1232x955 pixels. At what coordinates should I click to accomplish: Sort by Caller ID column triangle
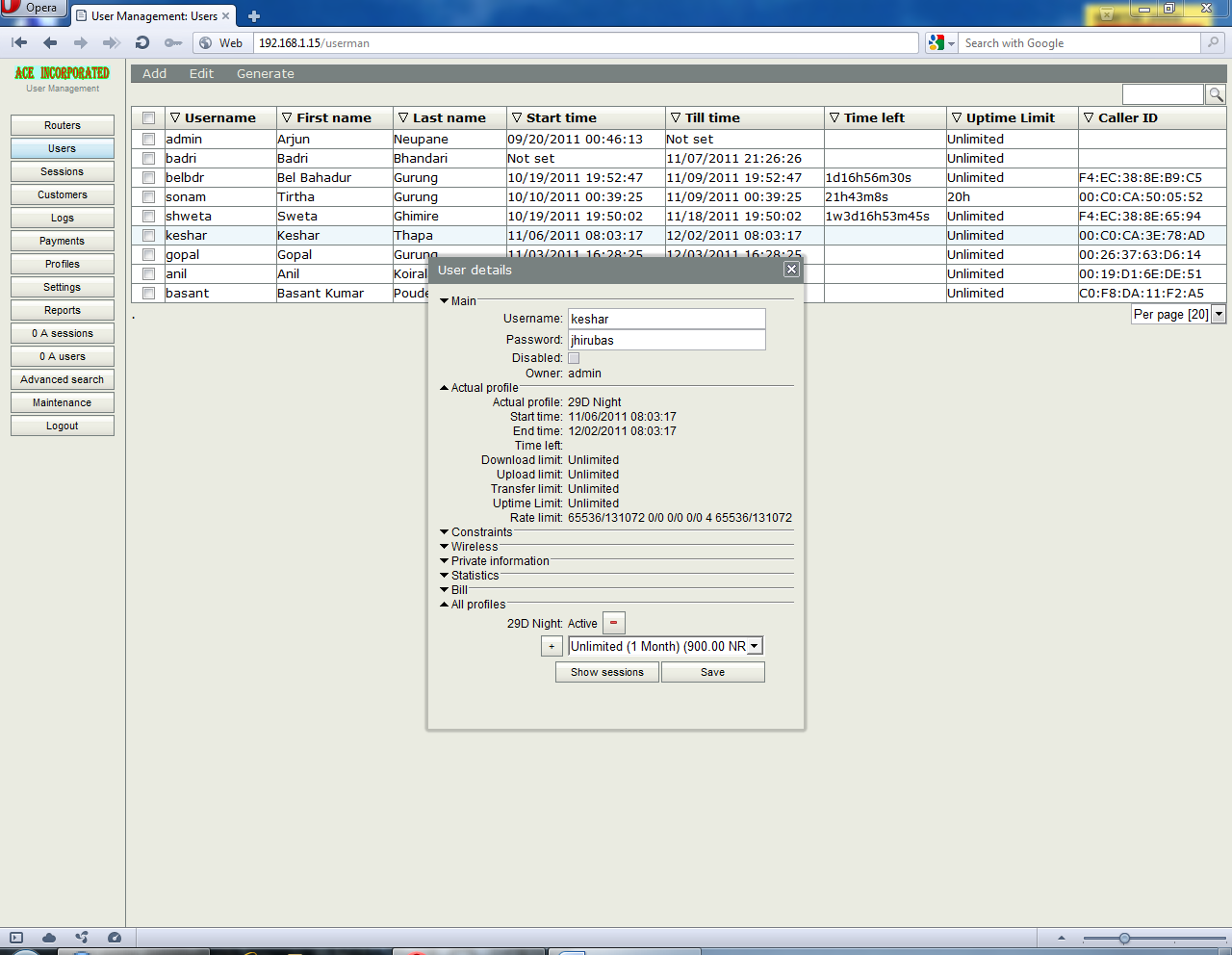1089,117
